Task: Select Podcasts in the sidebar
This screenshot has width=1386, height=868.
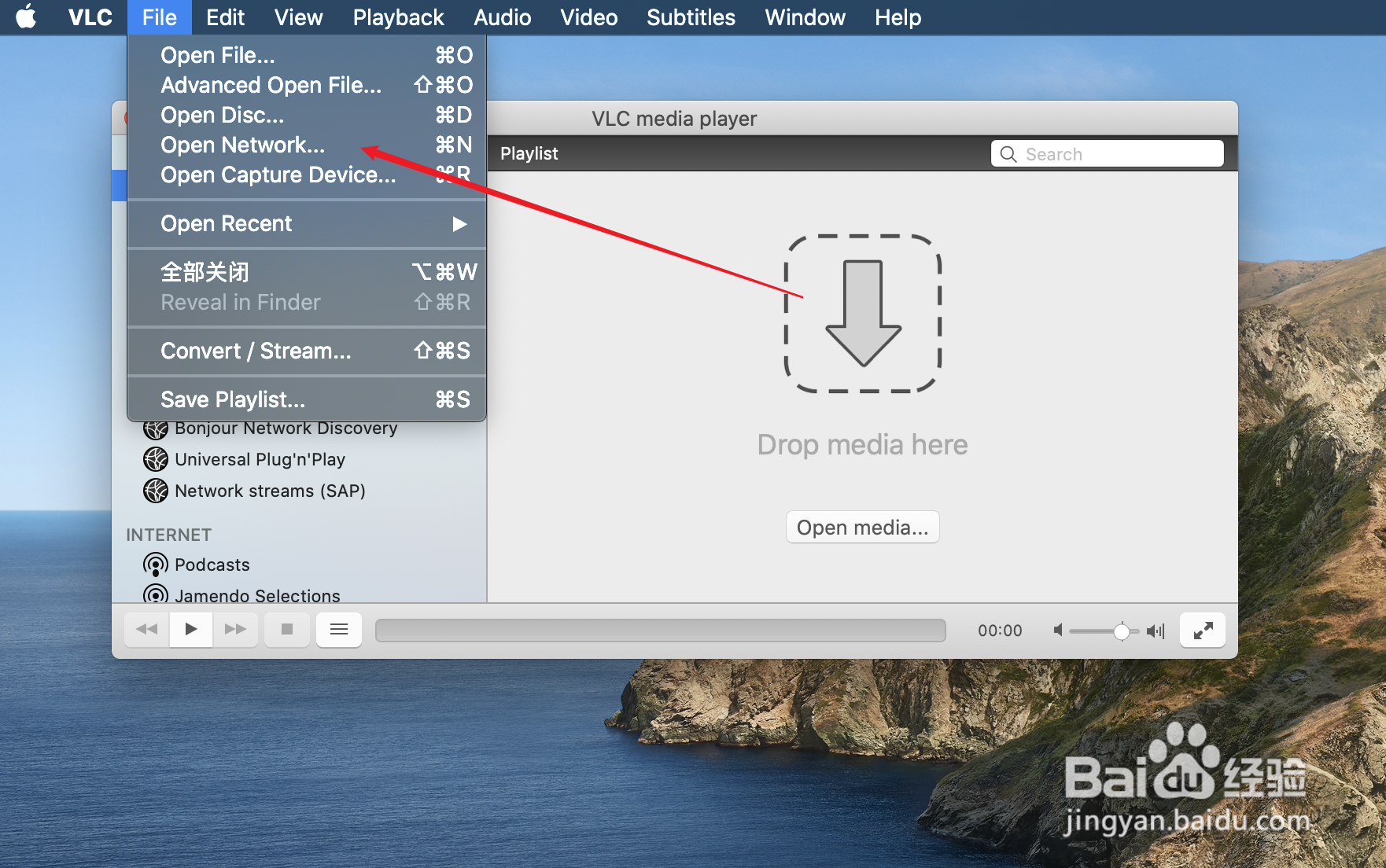Action: [x=212, y=565]
